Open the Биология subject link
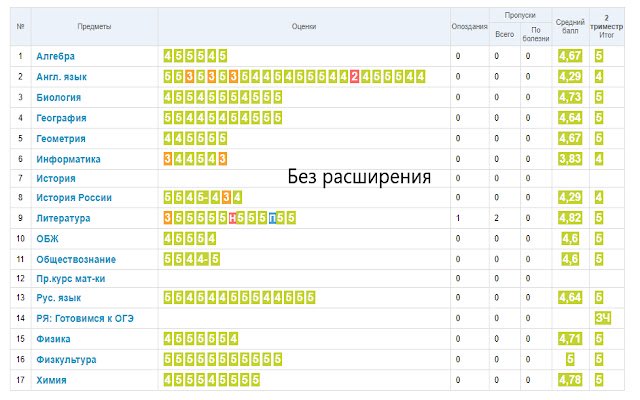The image size is (640, 400). [59, 97]
